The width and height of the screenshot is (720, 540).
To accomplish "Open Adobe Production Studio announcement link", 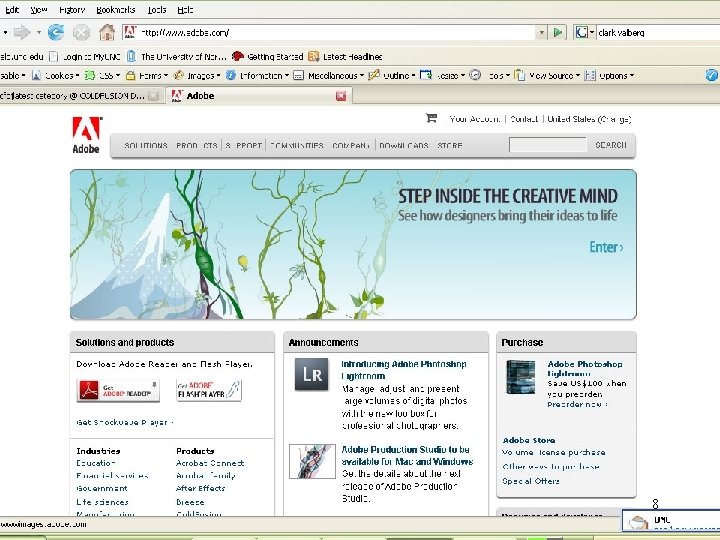I will click(407, 456).
